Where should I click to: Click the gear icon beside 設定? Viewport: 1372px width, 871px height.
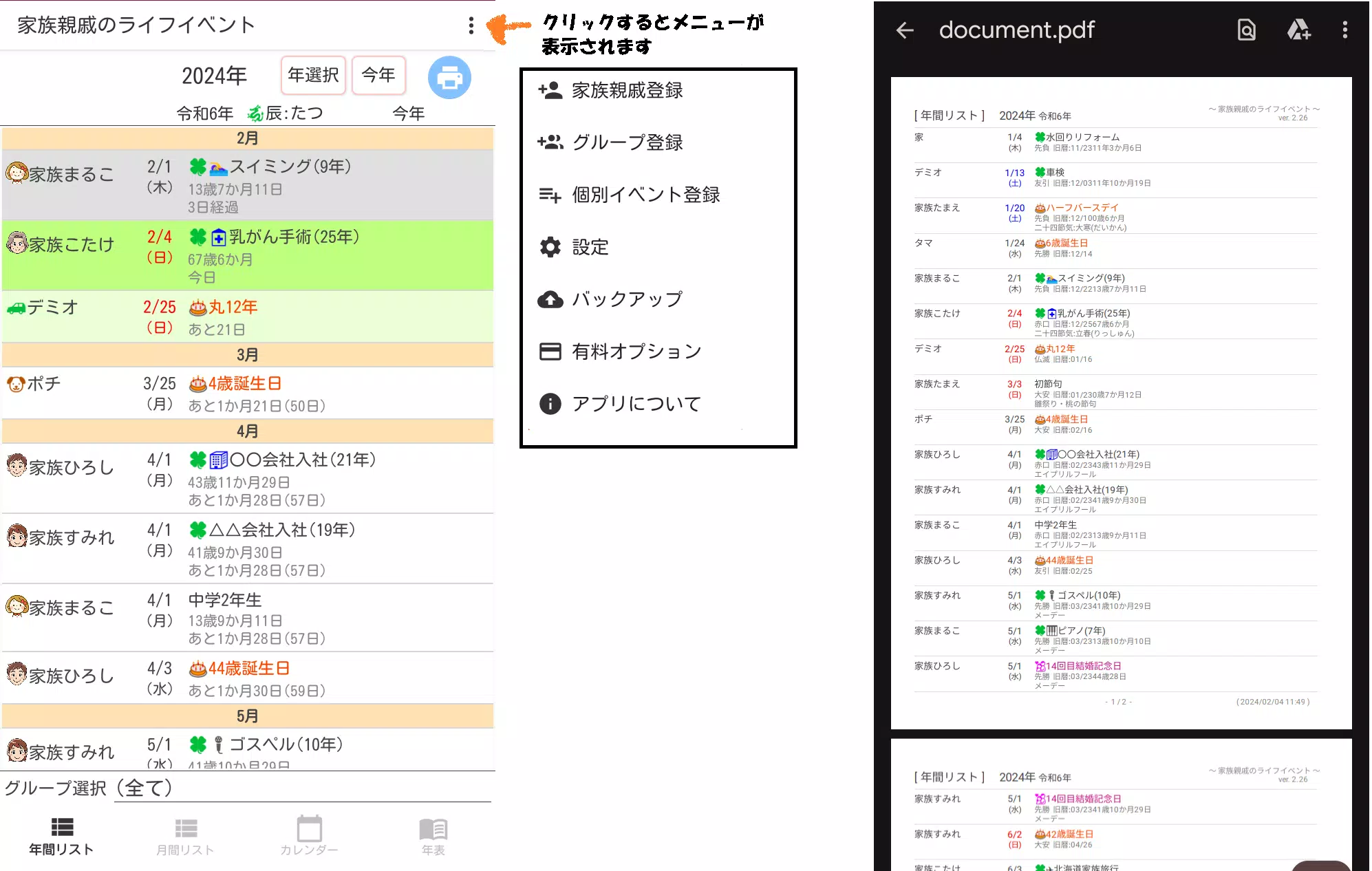pyautogui.click(x=550, y=247)
